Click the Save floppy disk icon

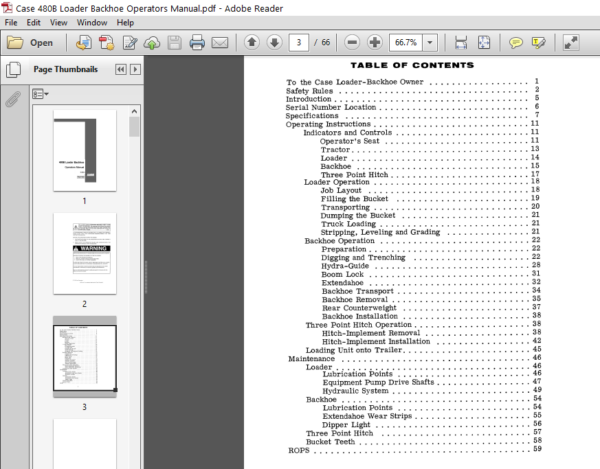pyautogui.click(x=174, y=42)
